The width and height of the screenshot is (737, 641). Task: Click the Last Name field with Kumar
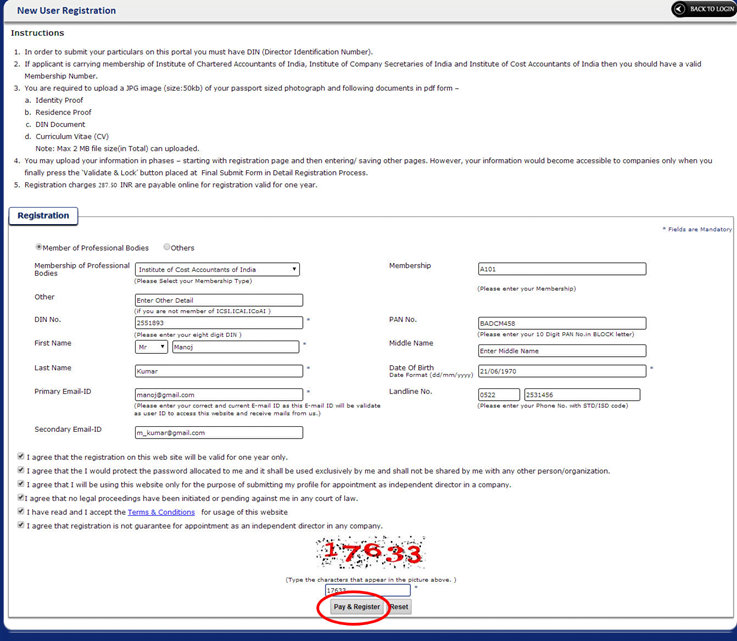coord(219,371)
